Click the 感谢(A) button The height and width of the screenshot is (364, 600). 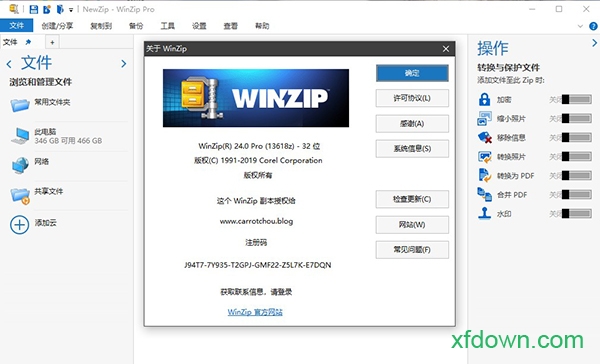pos(412,124)
